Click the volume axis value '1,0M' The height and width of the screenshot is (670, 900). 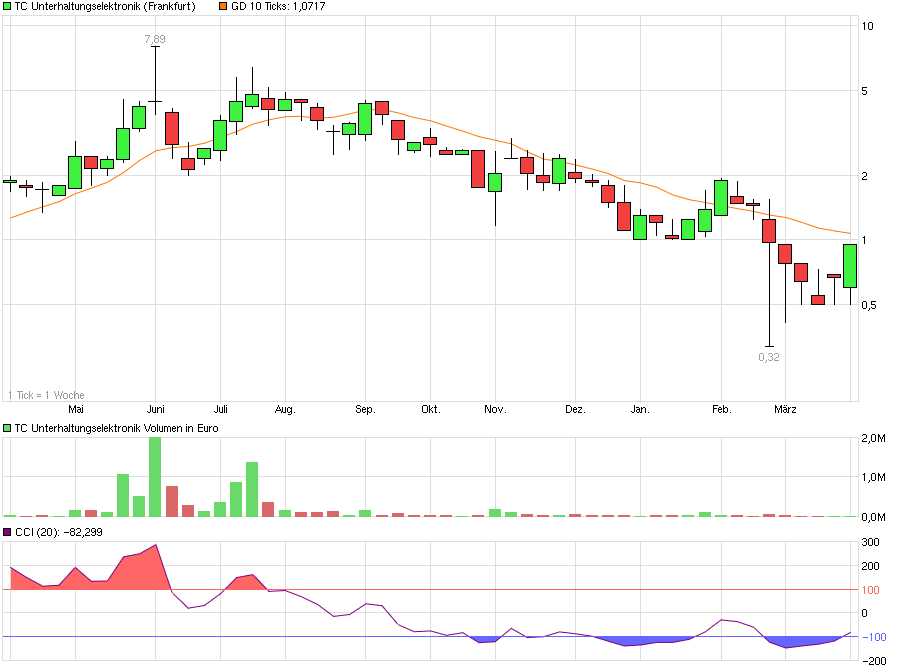(x=874, y=477)
